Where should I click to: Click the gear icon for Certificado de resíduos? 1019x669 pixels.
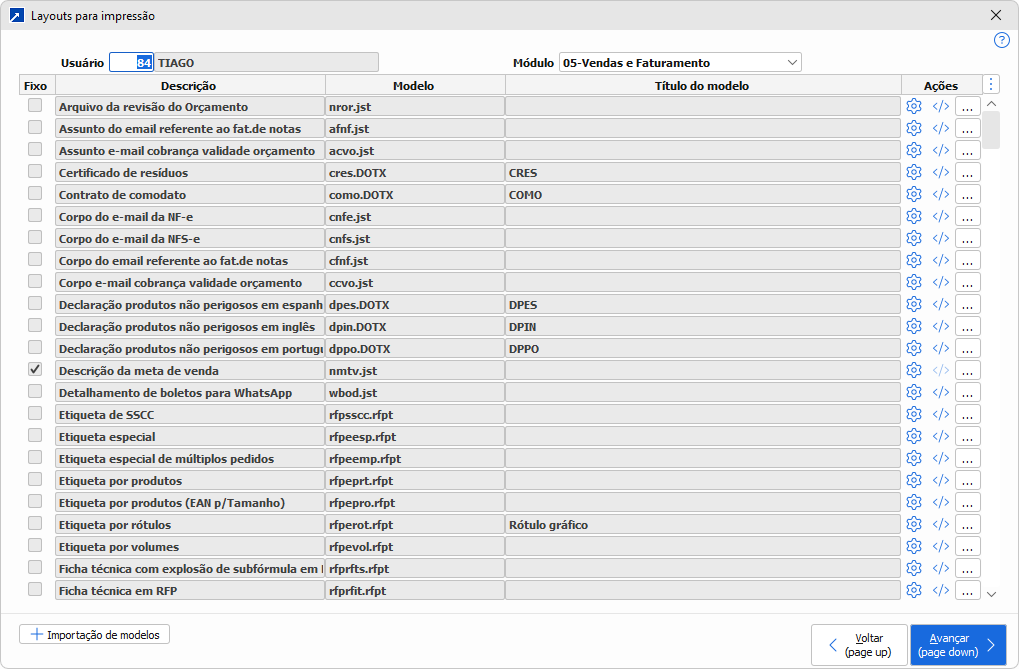913,172
